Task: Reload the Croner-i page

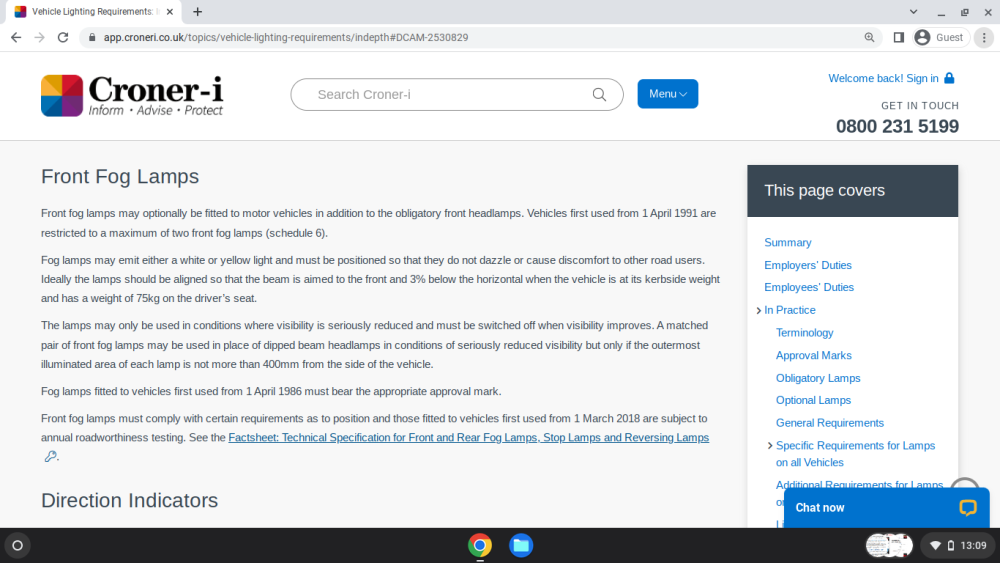Action: 62,38
